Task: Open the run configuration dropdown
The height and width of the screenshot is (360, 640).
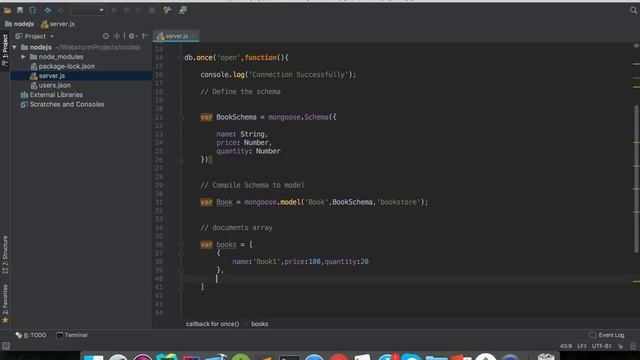Action: pos(89,10)
